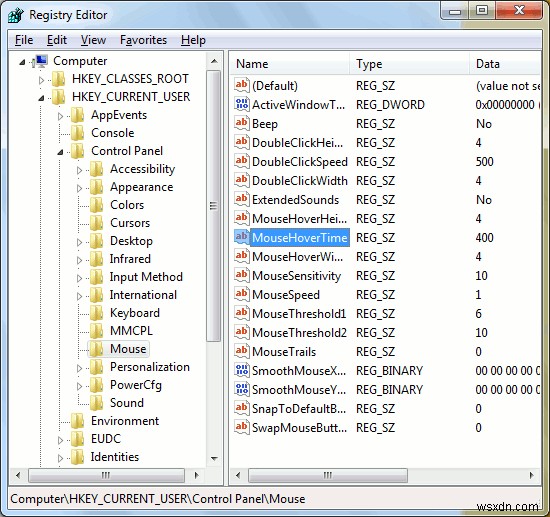The image size is (550, 517).
Task: Expand the PowerCfg key
Action: (79, 387)
